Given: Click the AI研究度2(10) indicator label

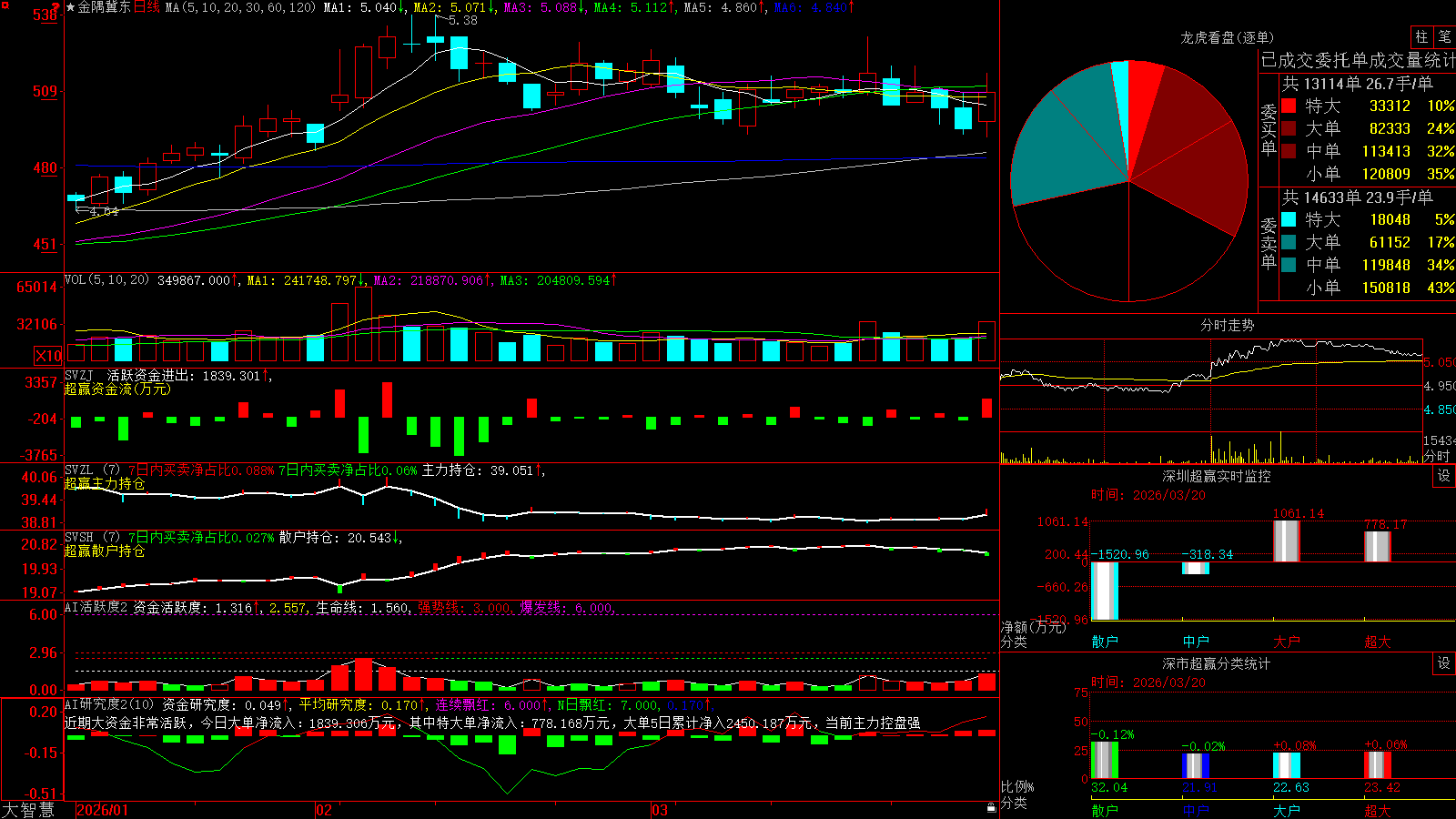Looking at the screenshot, I should pyautogui.click(x=109, y=704).
